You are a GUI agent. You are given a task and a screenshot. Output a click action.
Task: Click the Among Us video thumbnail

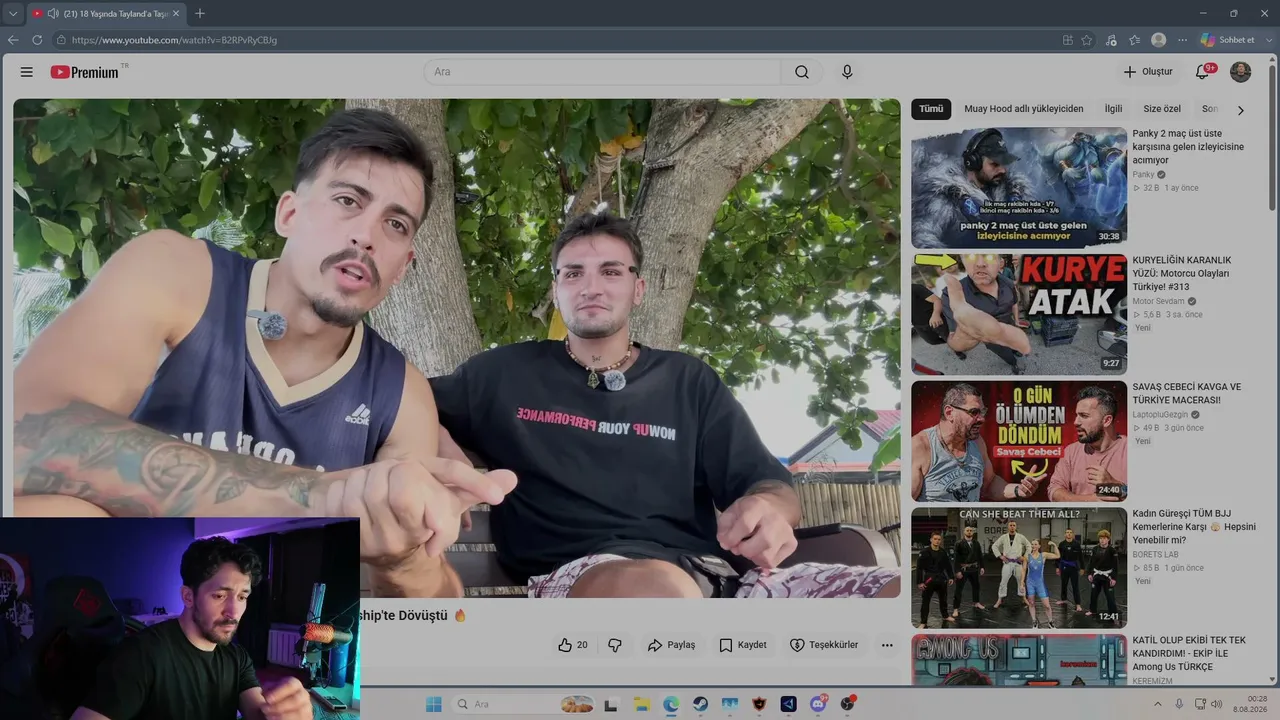point(1019,660)
